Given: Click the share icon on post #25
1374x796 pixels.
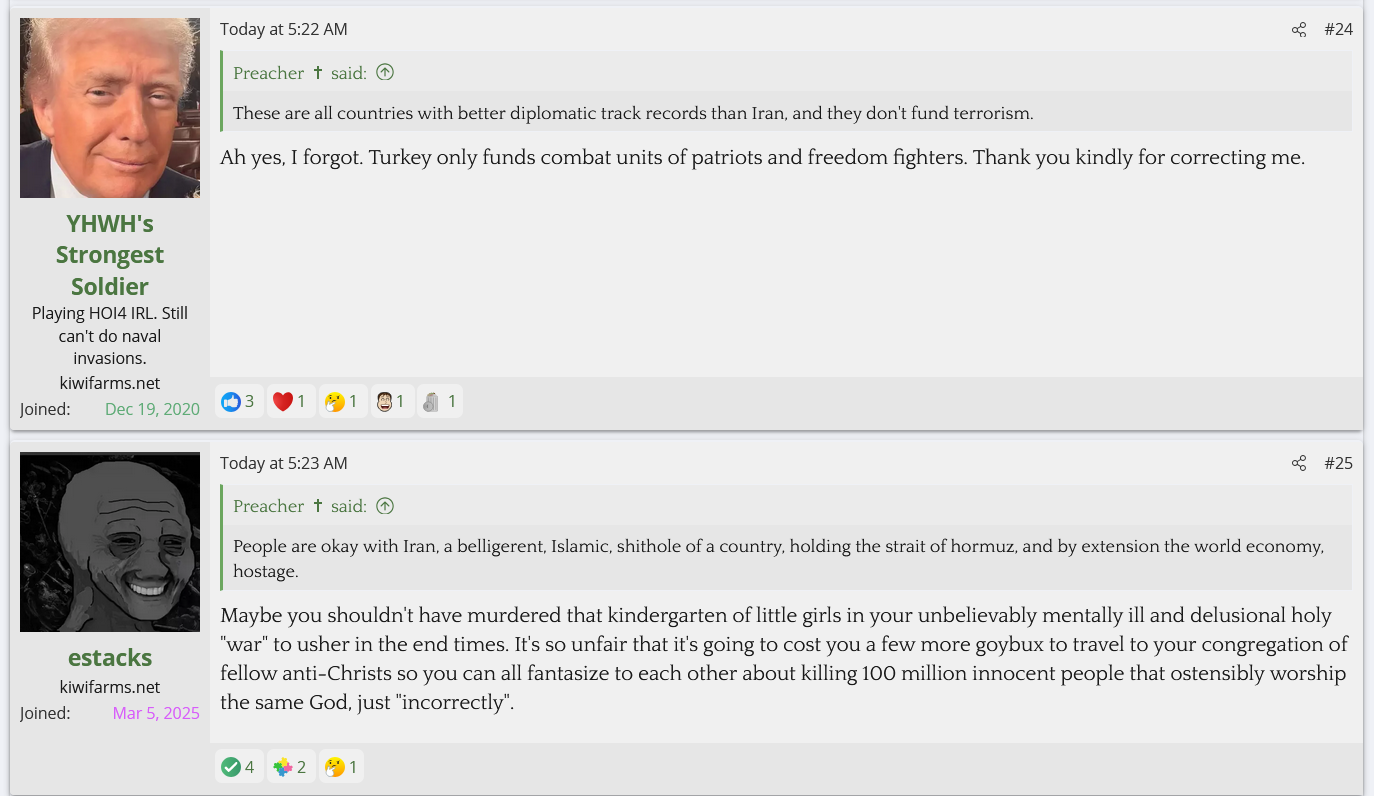Looking at the screenshot, I should (1299, 463).
